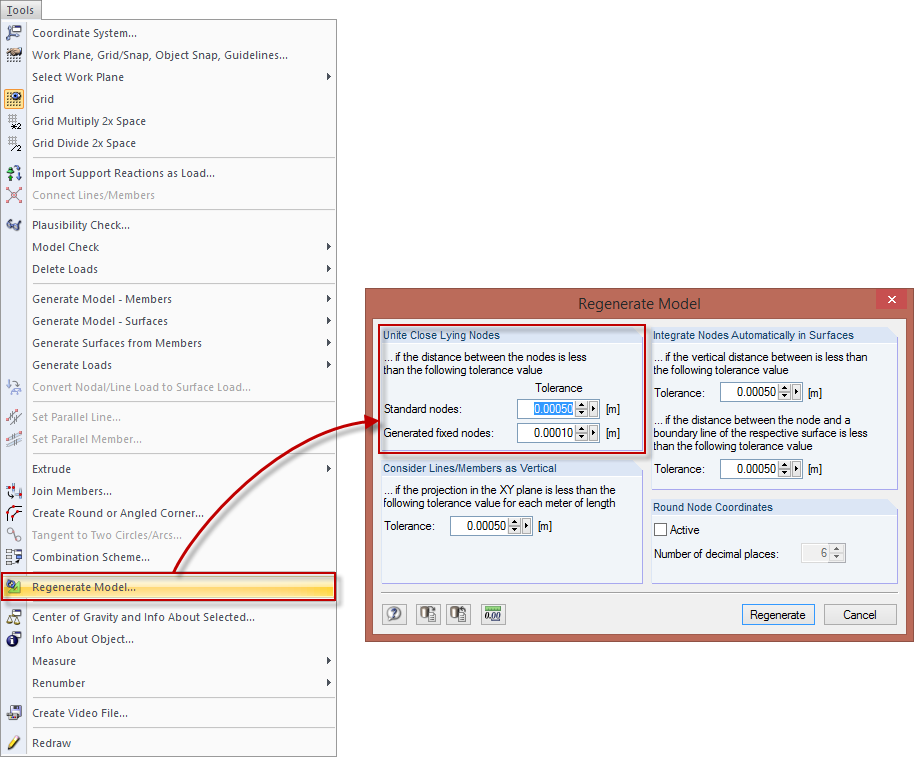Open Generated fixed nodes value list arrow
Image resolution: width=914 pixels, height=757 pixels.
pos(593,433)
